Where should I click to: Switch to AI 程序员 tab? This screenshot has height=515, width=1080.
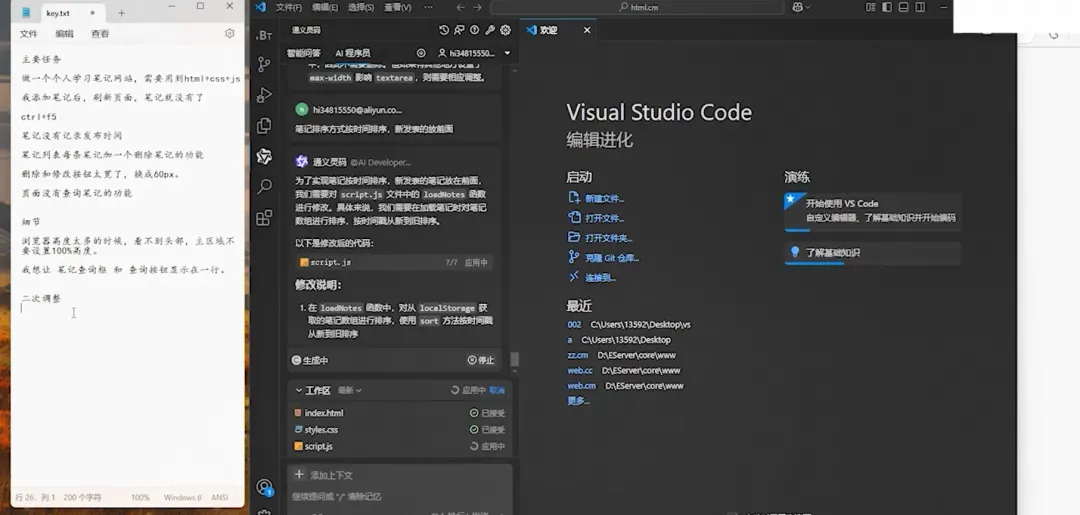pyautogui.click(x=353, y=53)
